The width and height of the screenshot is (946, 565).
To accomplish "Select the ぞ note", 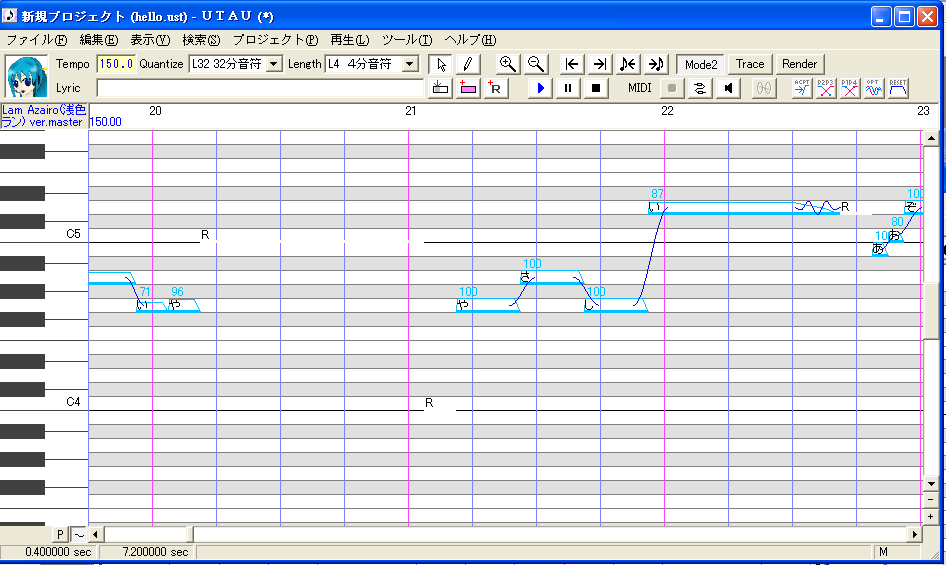I will point(913,208).
